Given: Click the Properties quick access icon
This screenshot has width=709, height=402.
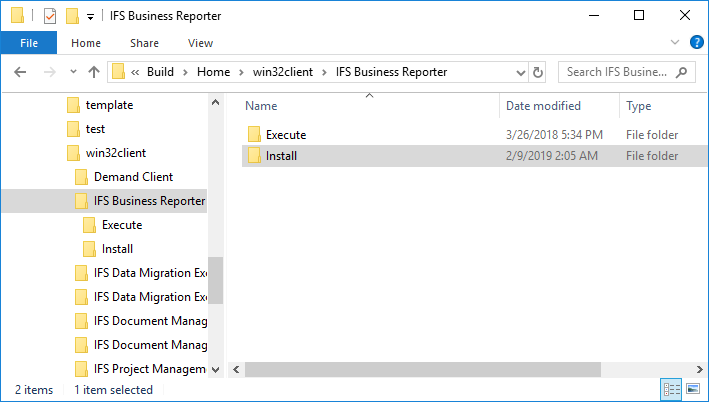Looking at the screenshot, I should pyautogui.click(x=50, y=16).
